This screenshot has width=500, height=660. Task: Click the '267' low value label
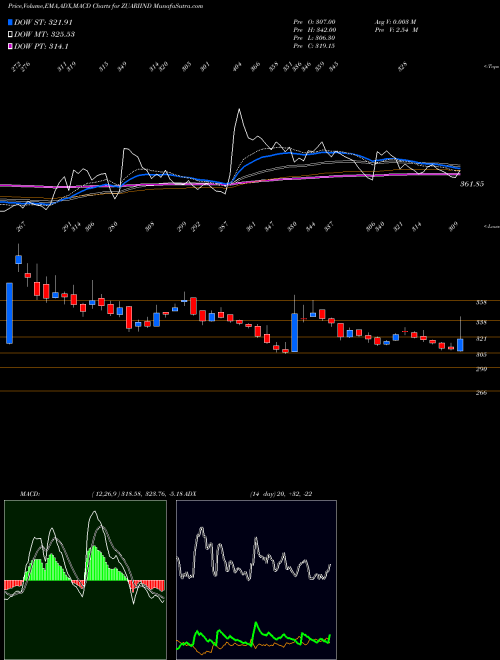[21, 227]
